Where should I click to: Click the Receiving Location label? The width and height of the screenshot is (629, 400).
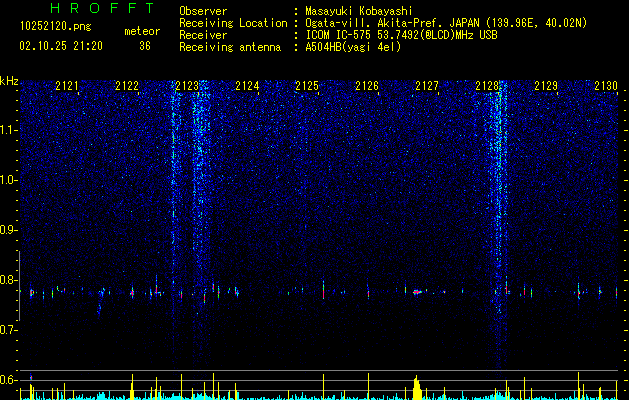pyautogui.click(x=233, y=23)
